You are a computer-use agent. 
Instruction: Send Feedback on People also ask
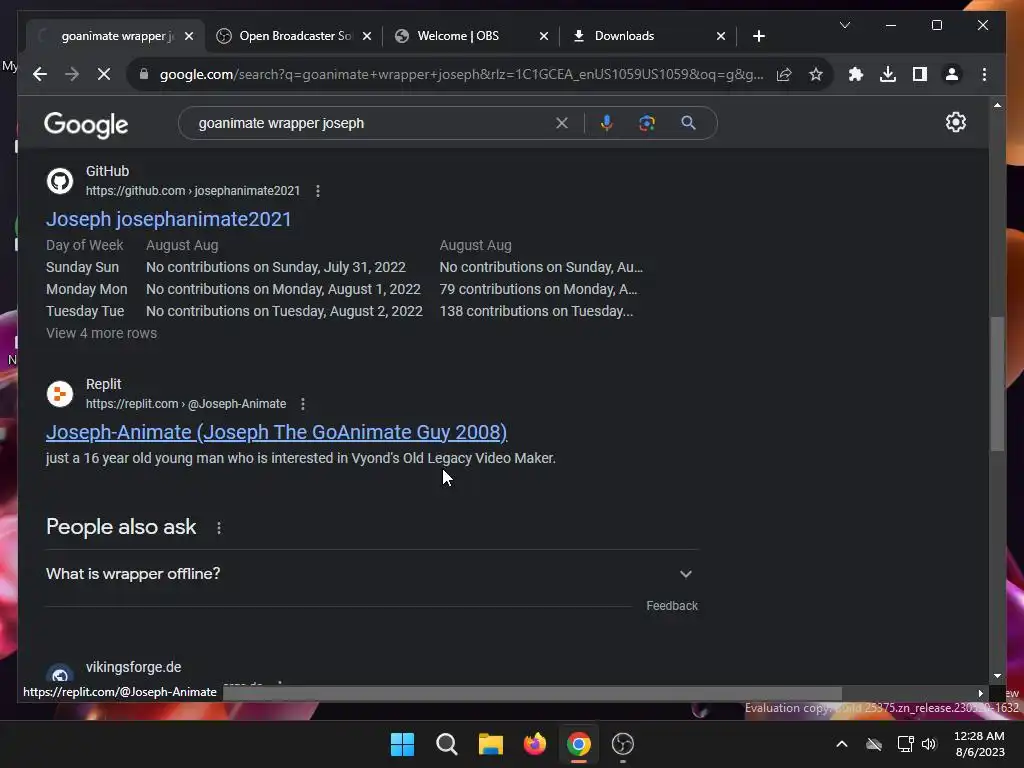672,606
